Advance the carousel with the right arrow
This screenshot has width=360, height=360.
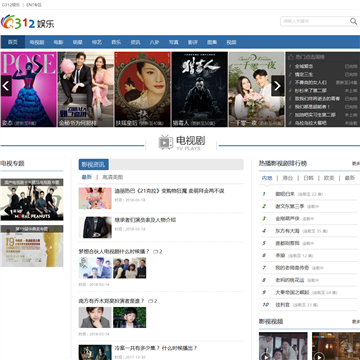(x=278, y=86)
